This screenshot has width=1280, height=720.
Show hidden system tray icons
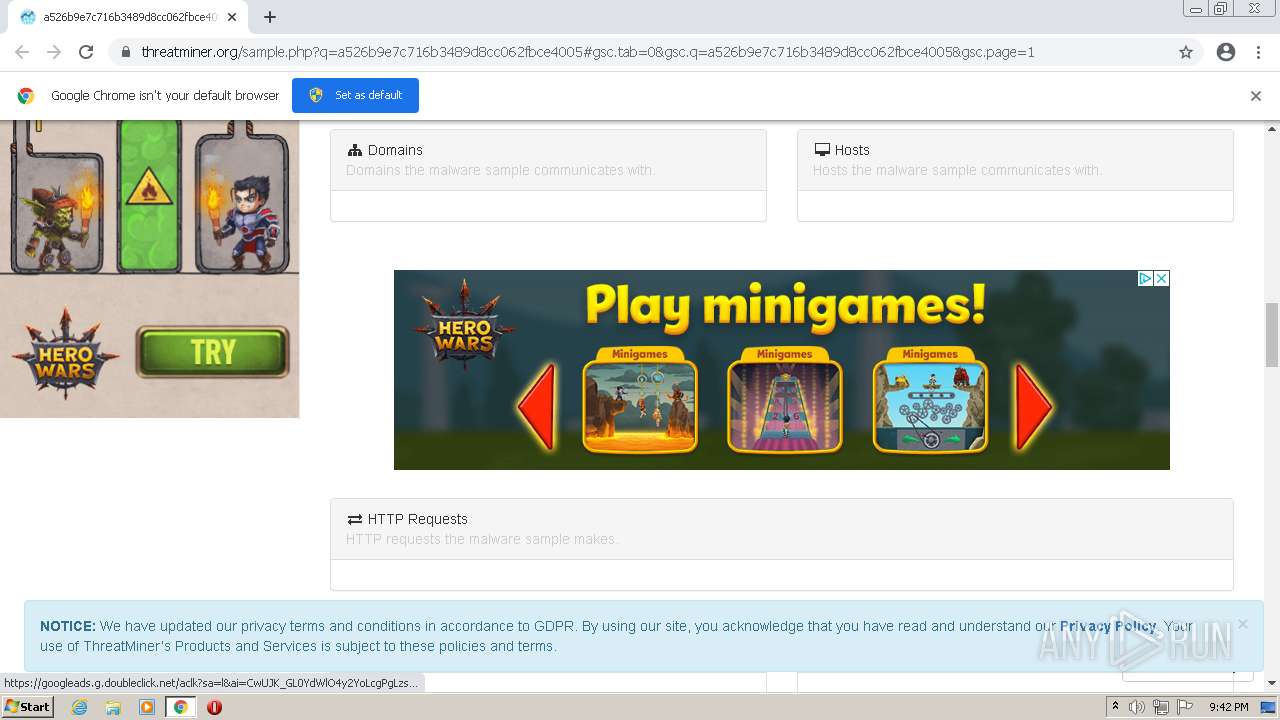coord(1115,707)
